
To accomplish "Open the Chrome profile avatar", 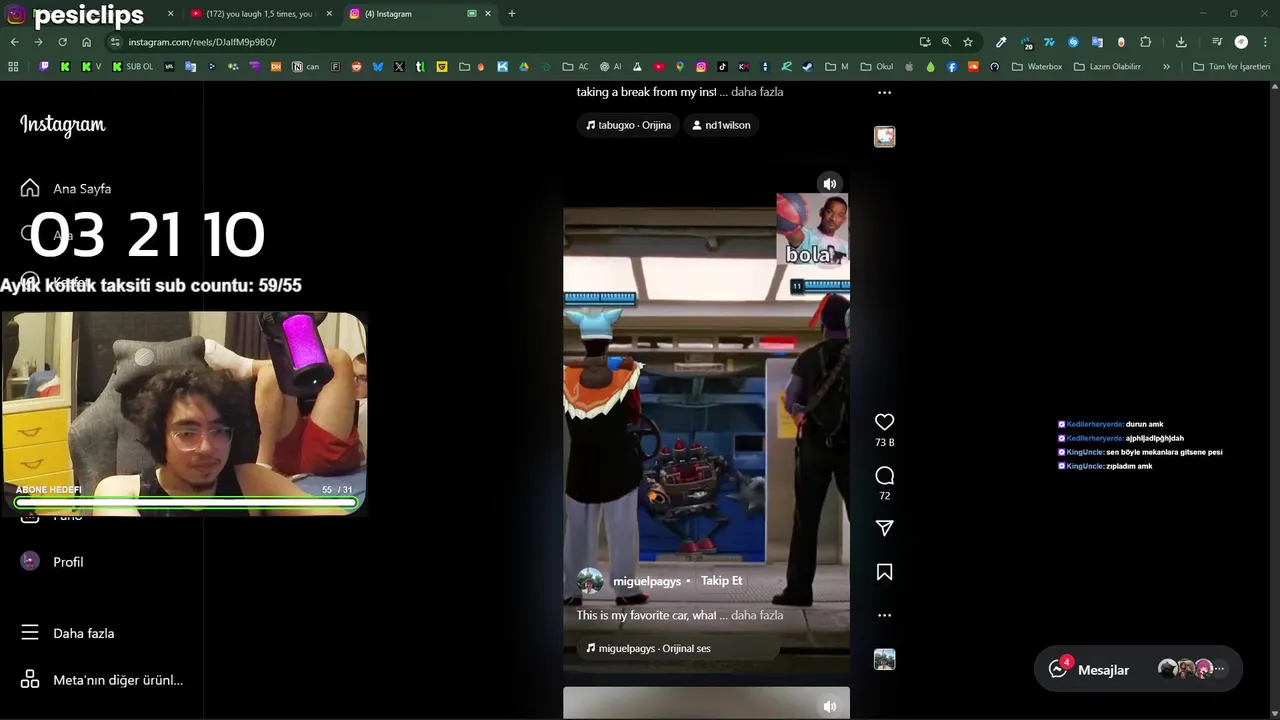I will tap(1241, 42).
